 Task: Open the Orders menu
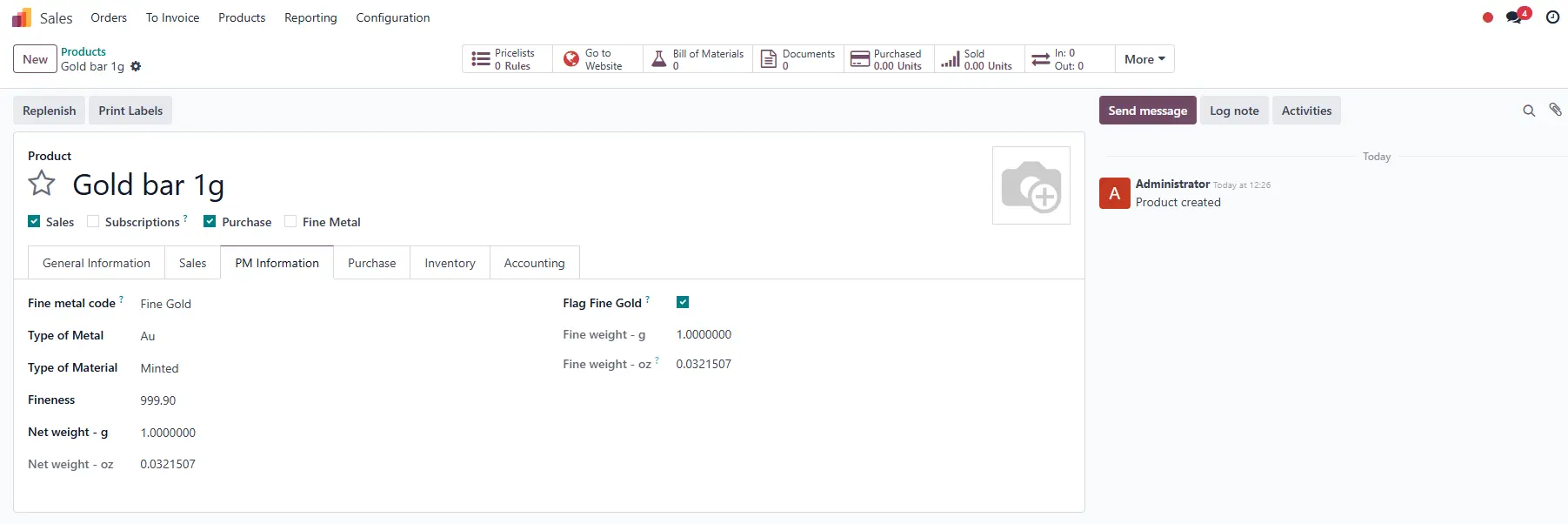(x=109, y=17)
